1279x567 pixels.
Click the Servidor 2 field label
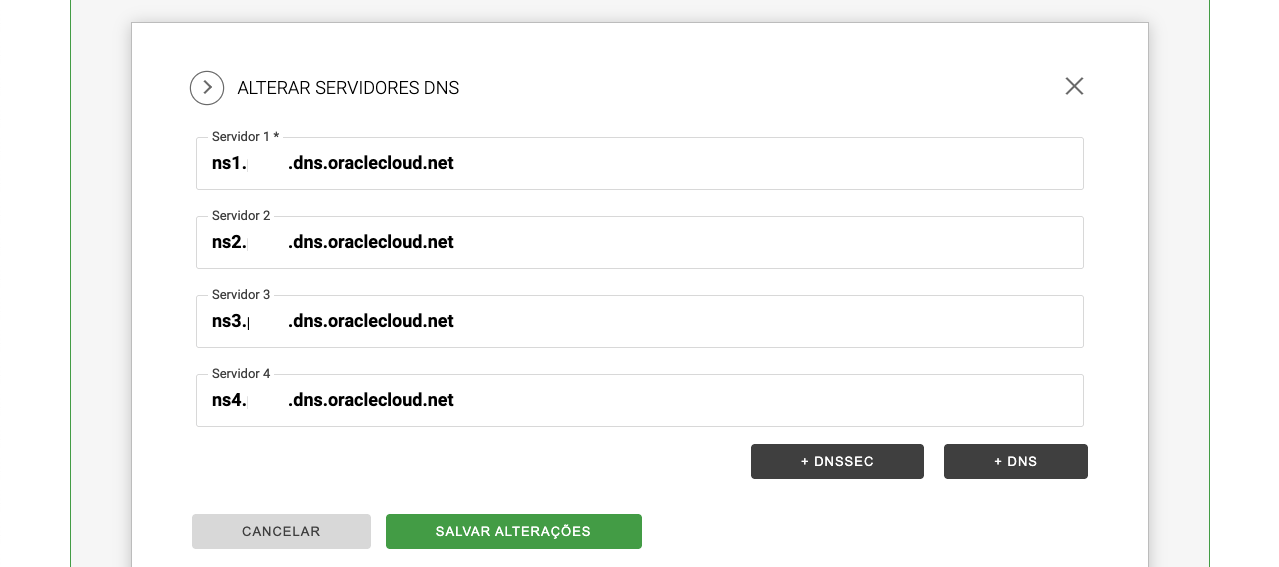[241, 216]
